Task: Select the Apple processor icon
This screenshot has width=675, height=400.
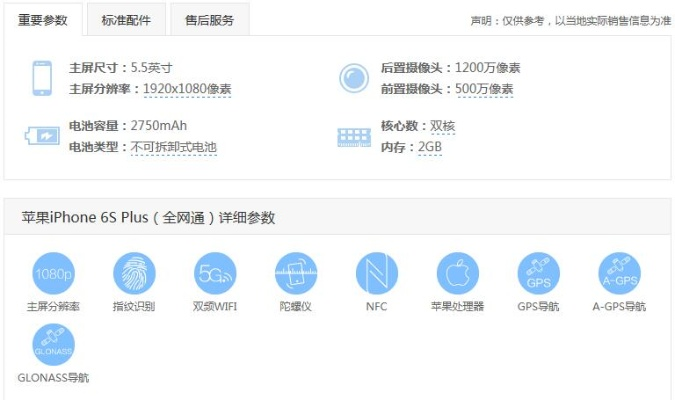Action: pyautogui.click(x=458, y=273)
